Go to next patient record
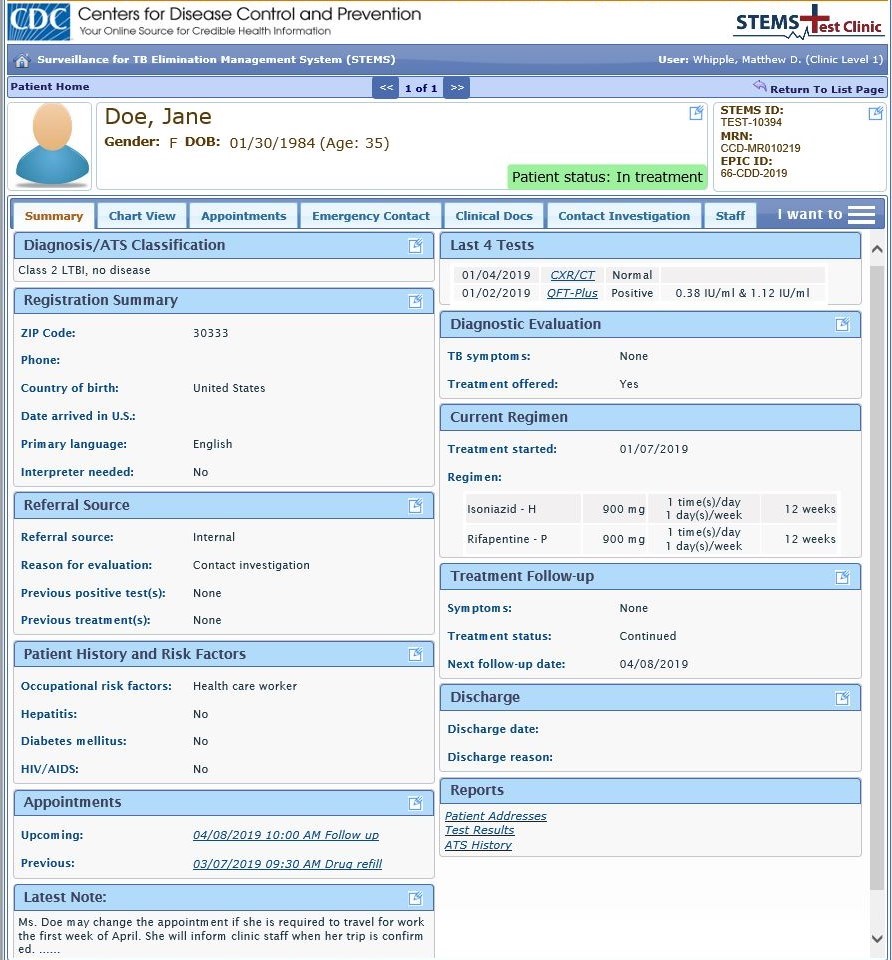Viewport: 892px width, 960px height. click(x=457, y=88)
